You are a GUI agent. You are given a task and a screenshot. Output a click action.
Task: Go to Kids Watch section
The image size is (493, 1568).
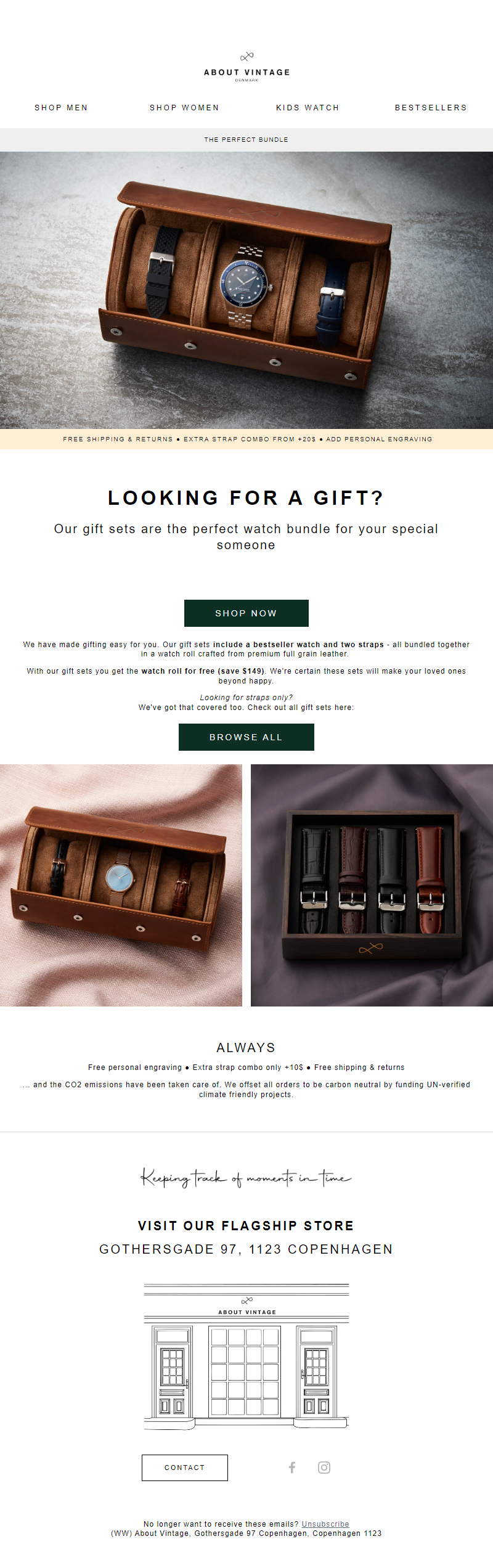point(308,108)
